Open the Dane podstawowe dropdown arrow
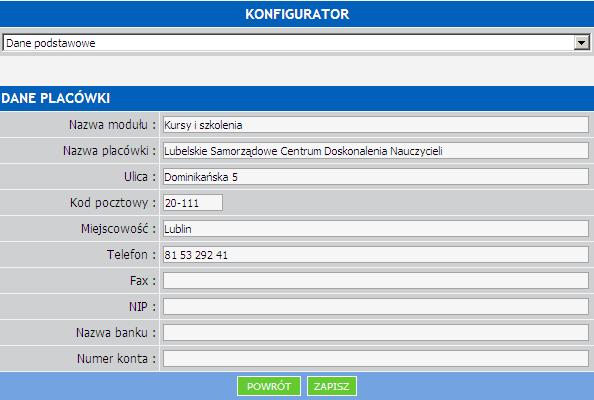This screenshot has height=400, width=594. [x=581, y=43]
